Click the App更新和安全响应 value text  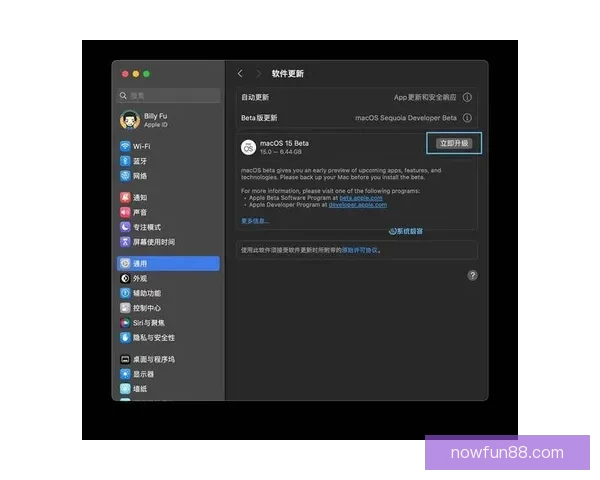(425, 97)
